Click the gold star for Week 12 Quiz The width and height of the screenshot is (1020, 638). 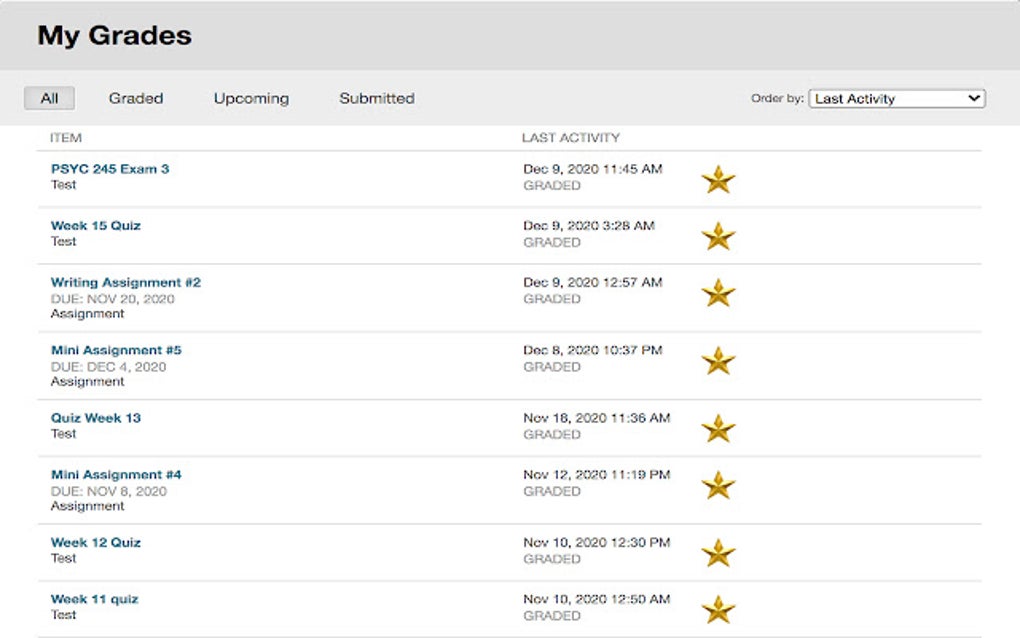click(718, 553)
